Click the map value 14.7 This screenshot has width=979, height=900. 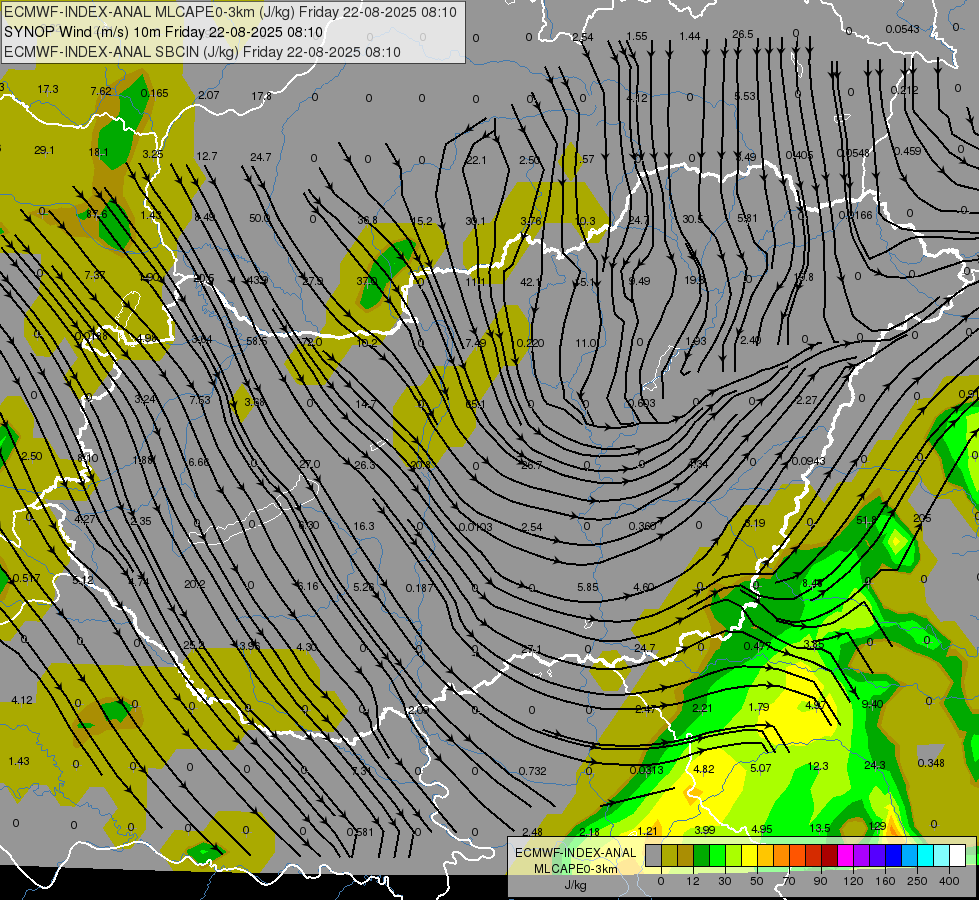pos(365,404)
